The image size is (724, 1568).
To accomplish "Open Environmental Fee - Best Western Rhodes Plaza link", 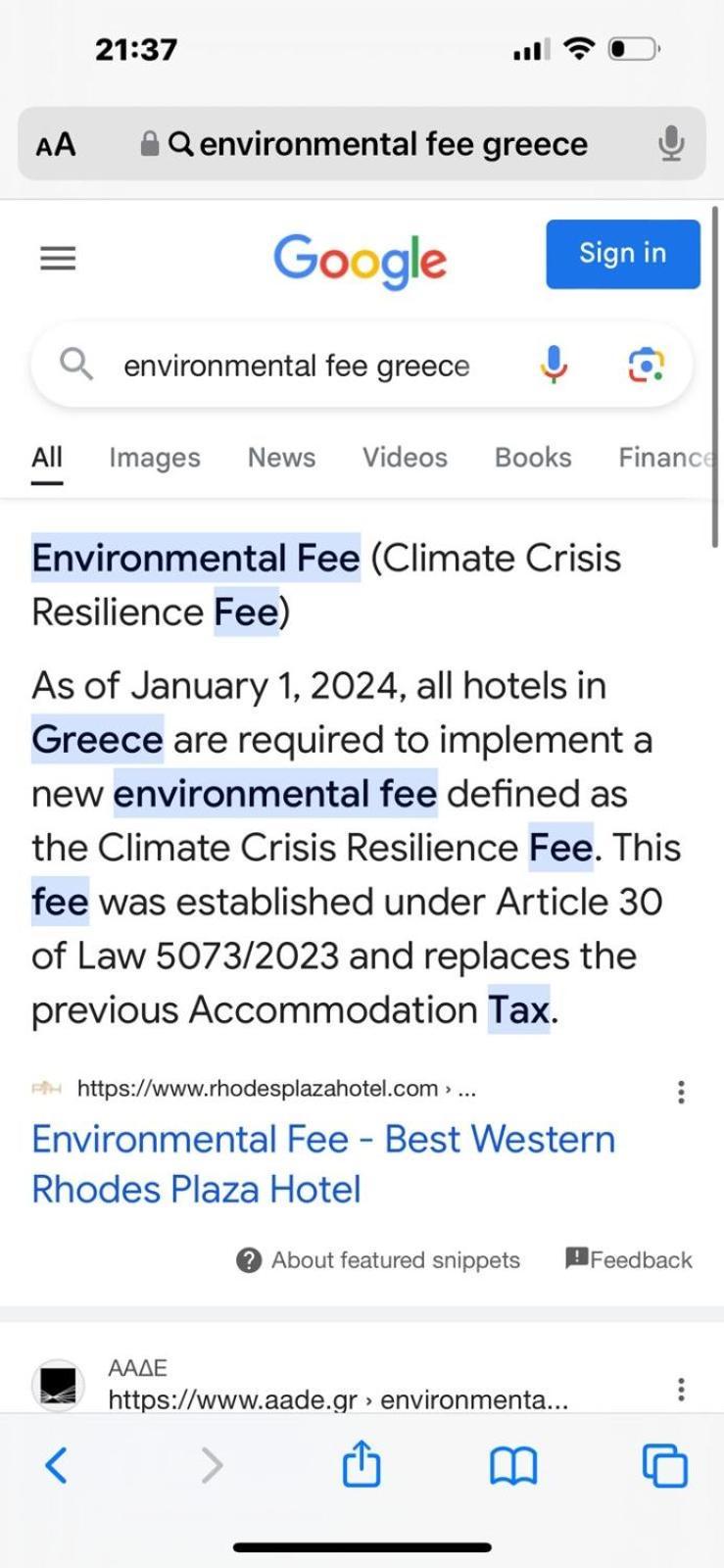I will tap(323, 1164).
